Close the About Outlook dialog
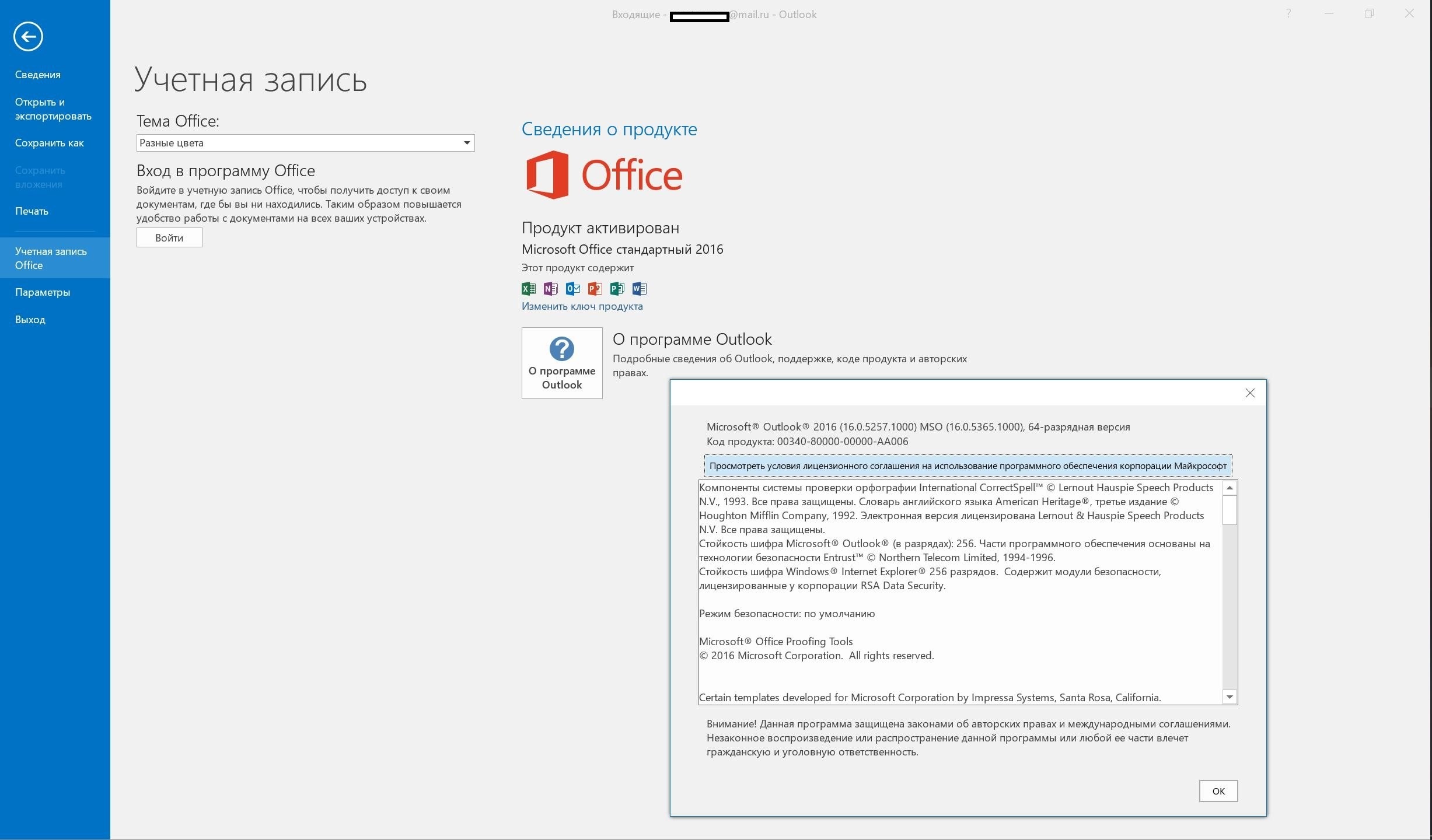 coord(1250,393)
